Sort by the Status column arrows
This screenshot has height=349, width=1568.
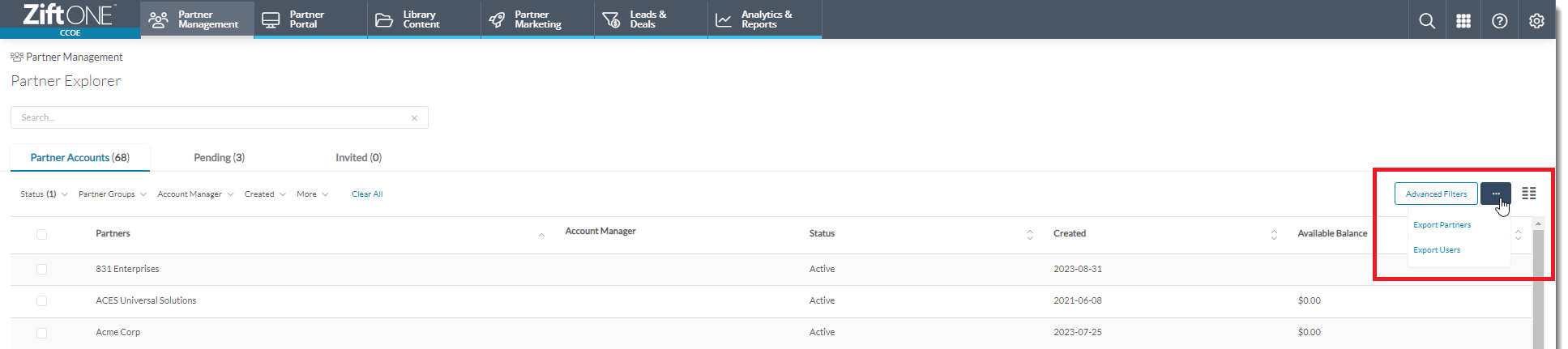pyautogui.click(x=1030, y=235)
